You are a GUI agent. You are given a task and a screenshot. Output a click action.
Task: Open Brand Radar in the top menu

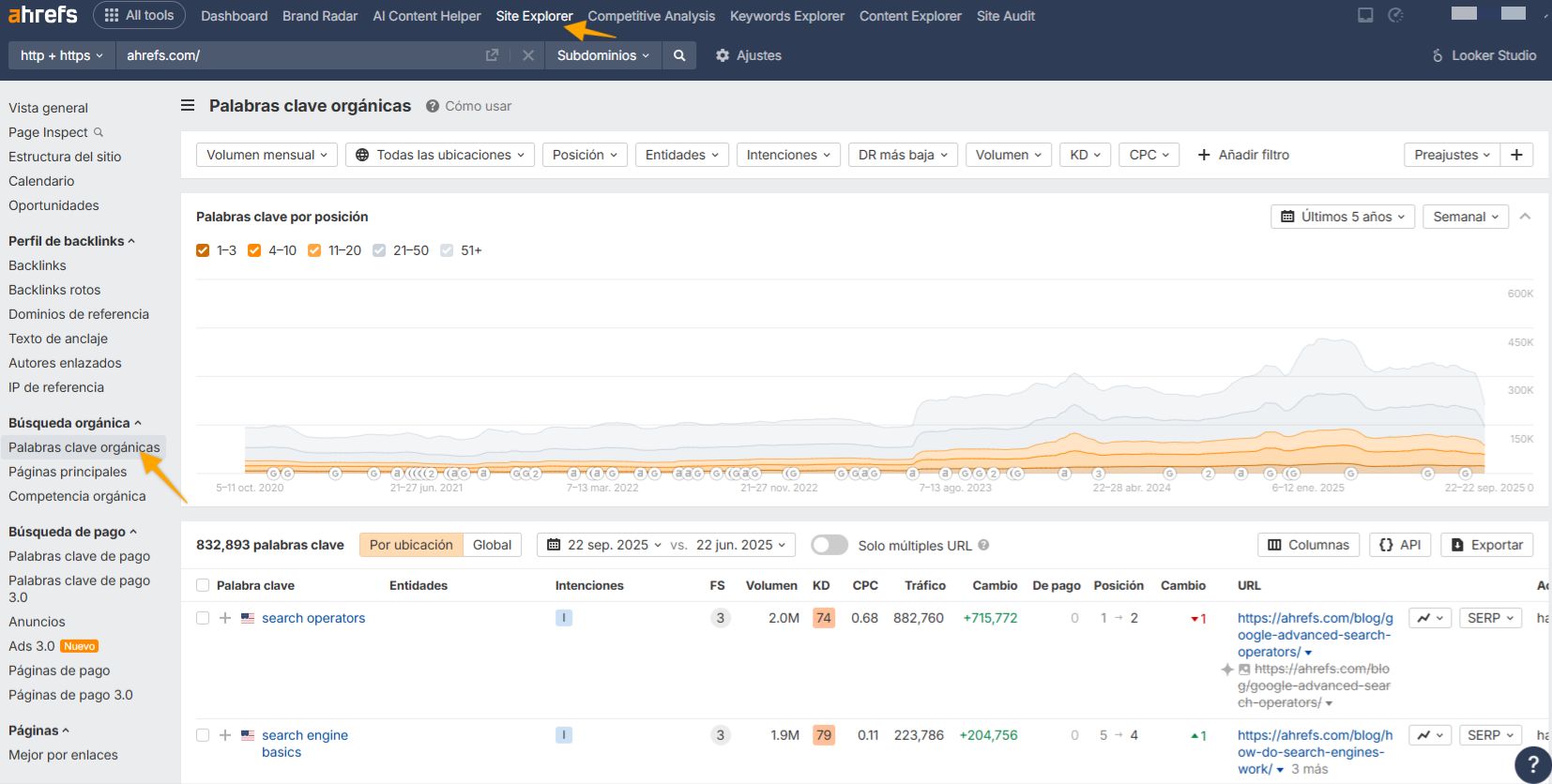coord(320,16)
